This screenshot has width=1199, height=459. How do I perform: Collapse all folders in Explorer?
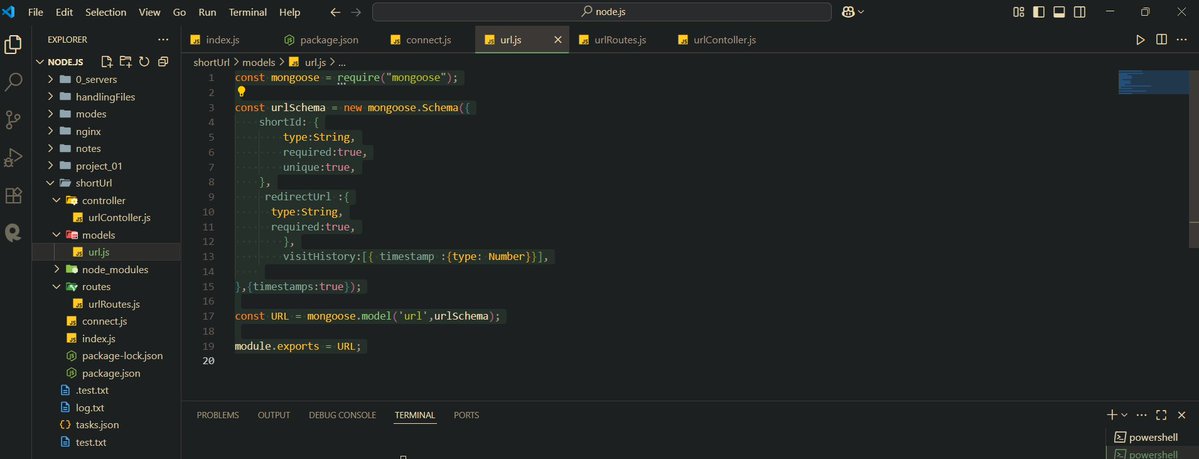163,61
